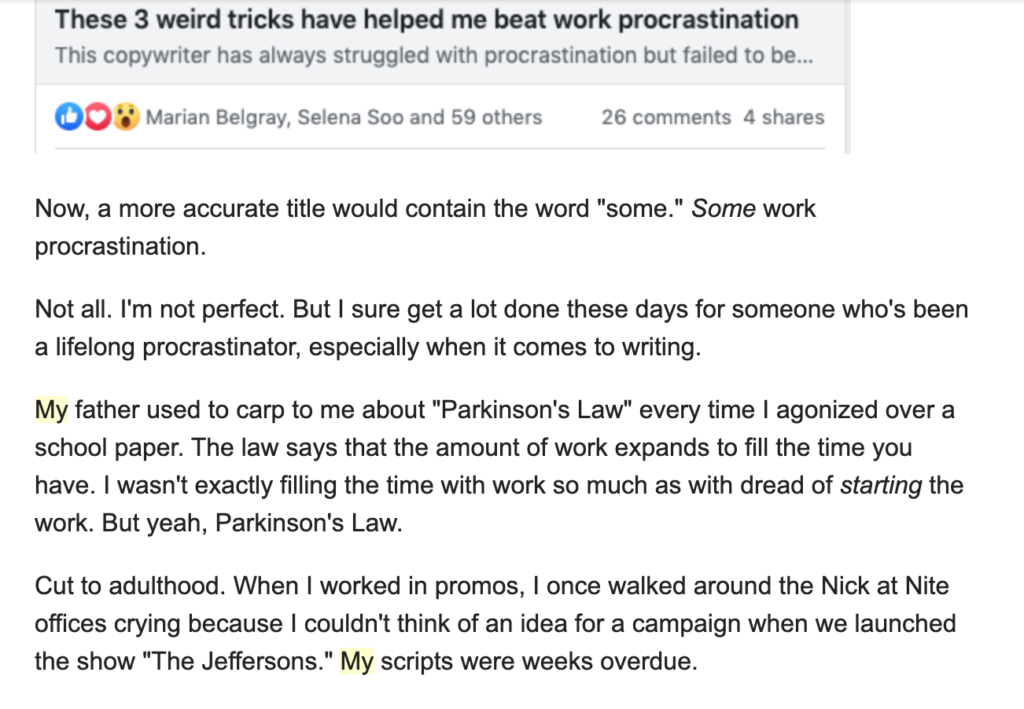Click the words 'Nick at Nite'
The image size is (1024, 709).
(884, 586)
